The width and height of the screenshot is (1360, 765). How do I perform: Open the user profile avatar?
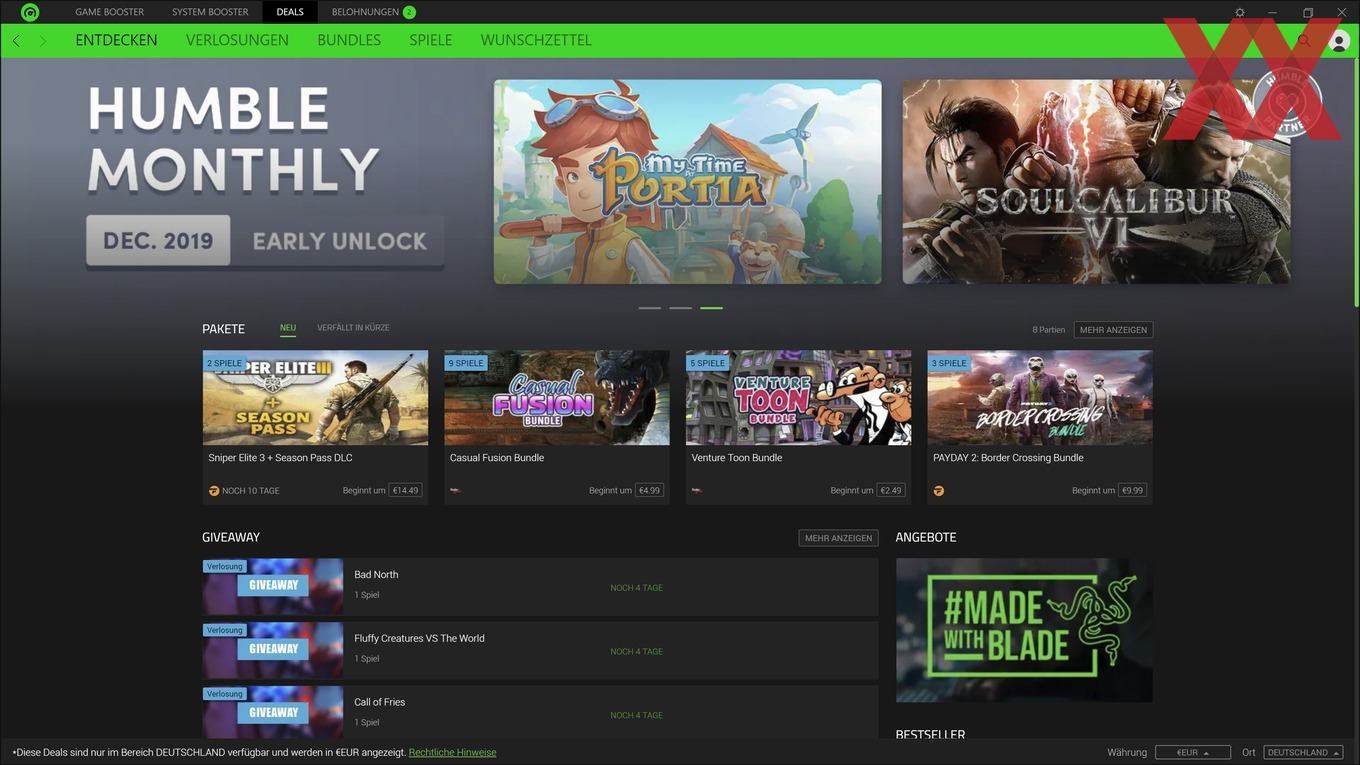1339,41
